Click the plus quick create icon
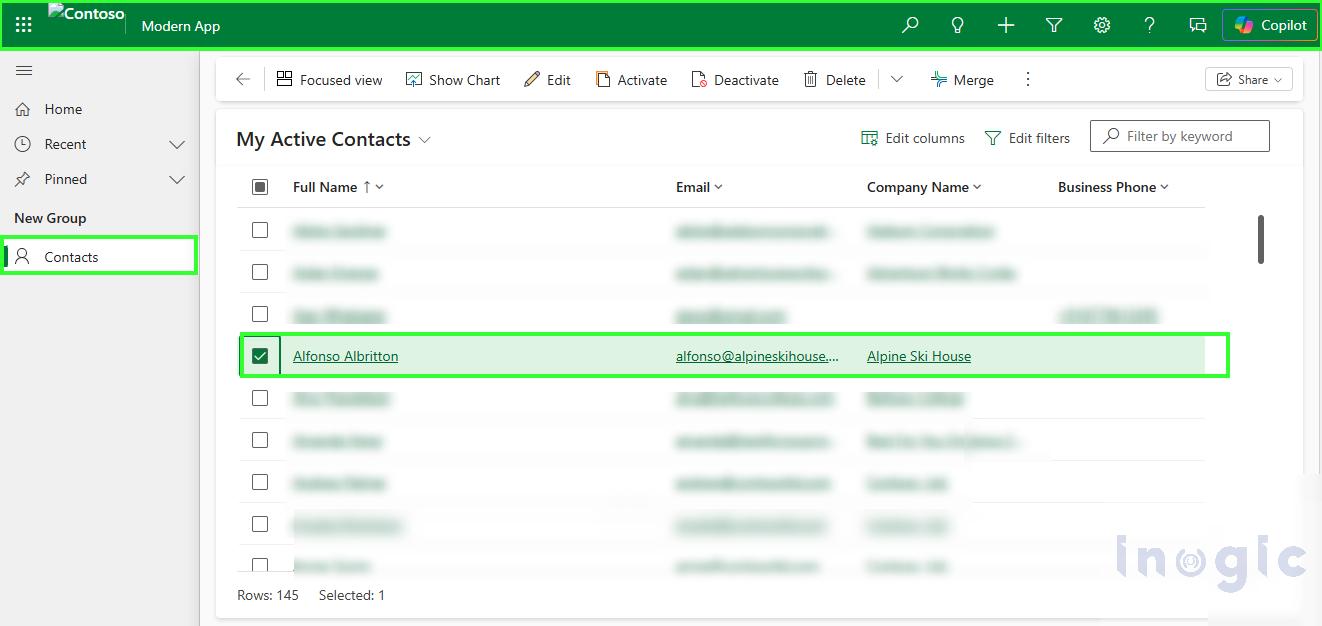This screenshot has height=626, width=1322. [x=1006, y=26]
